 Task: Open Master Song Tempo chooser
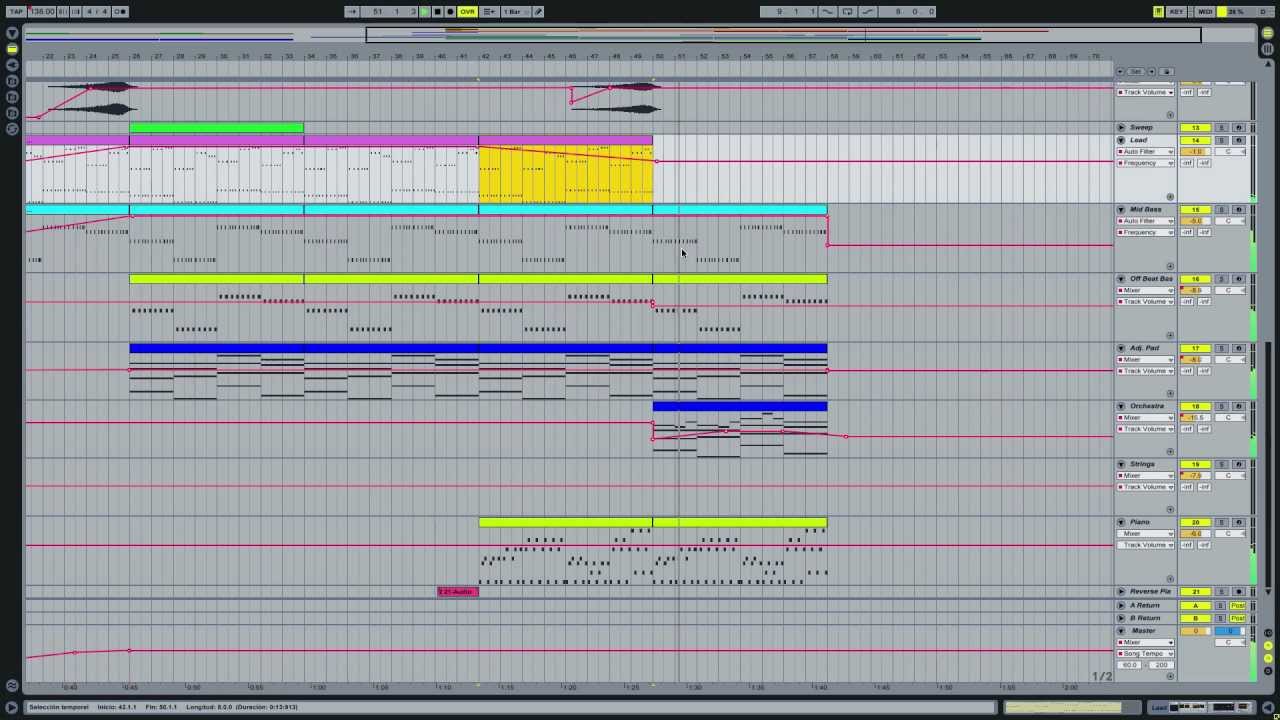pos(1146,654)
